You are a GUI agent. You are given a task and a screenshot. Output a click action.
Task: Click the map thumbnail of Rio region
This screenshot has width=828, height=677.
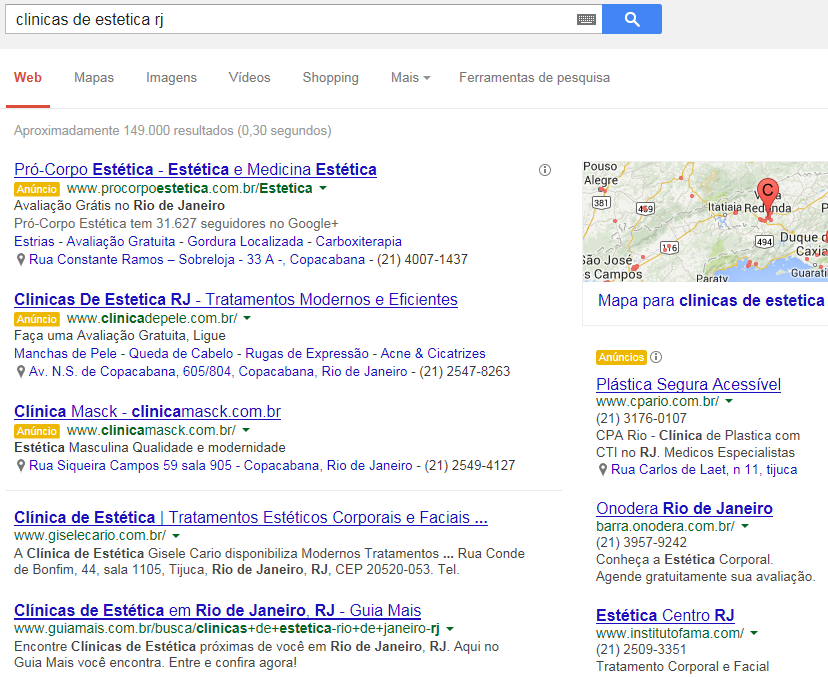tap(705, 222)
